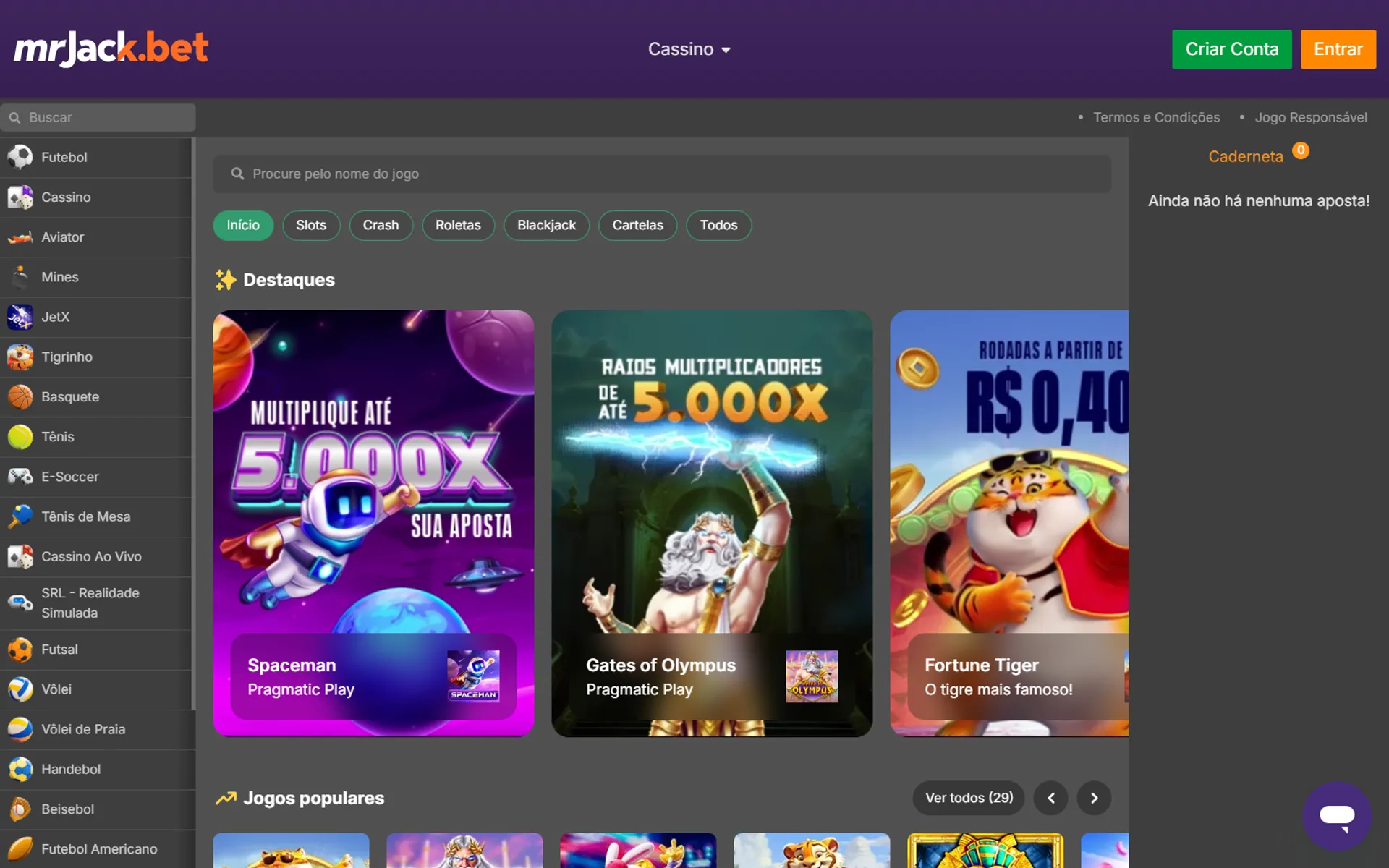1389x868 pixels.
Task: Select the Roletas filter tab
Action: (x=458, y=225)
